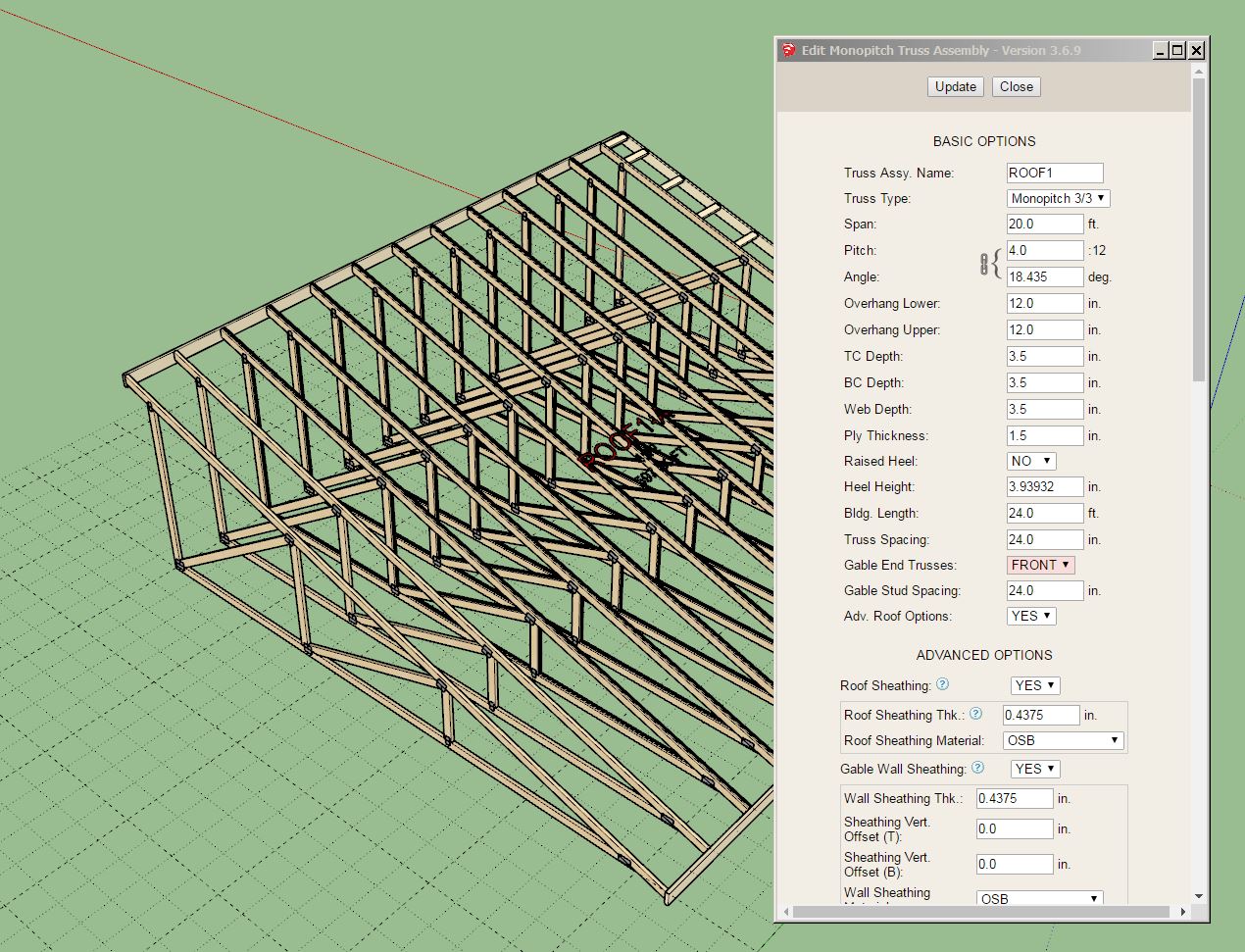Open Roof Sheathing Thk. help tooltip icon
Viewport: 1245px width, 952px height.
[x=975, y=714]
